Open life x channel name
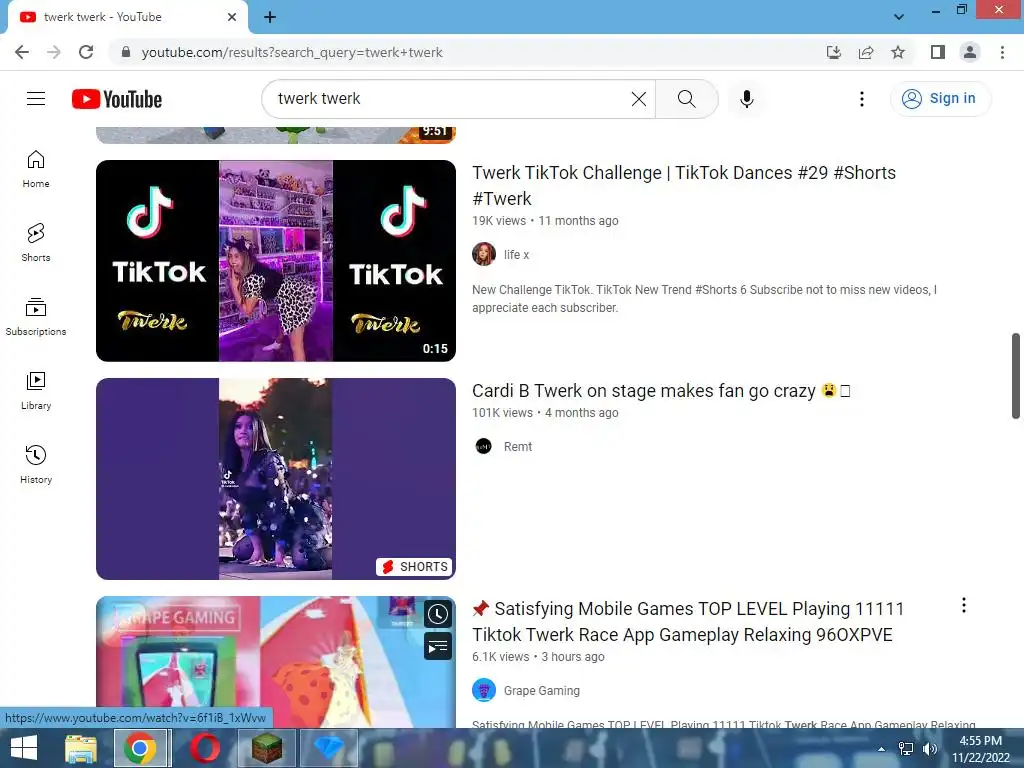Image resolution: width=1024 pixels, height=768 pixels. 516,255
